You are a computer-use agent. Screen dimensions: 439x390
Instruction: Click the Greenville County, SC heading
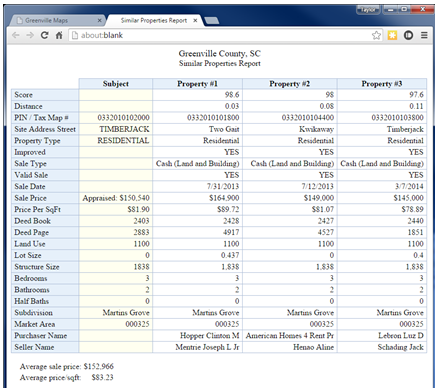tap(220, 54)
